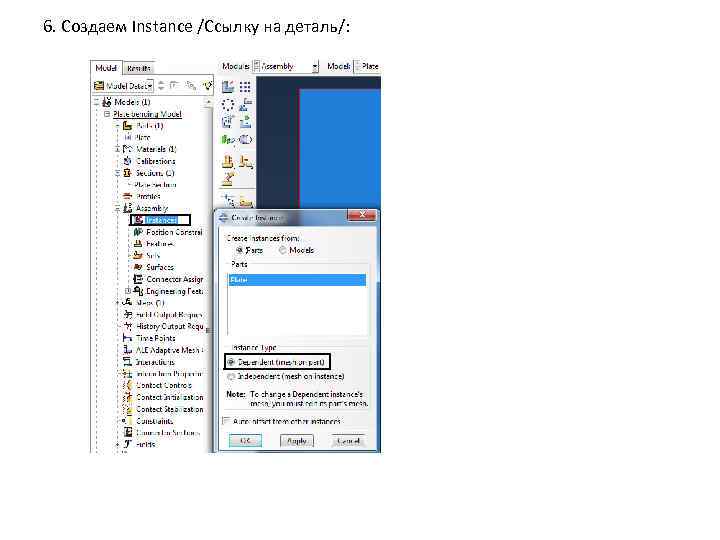Select the Radial Pattern circle tool
Viewport: 720px width, 540px height.
point(228,104)
